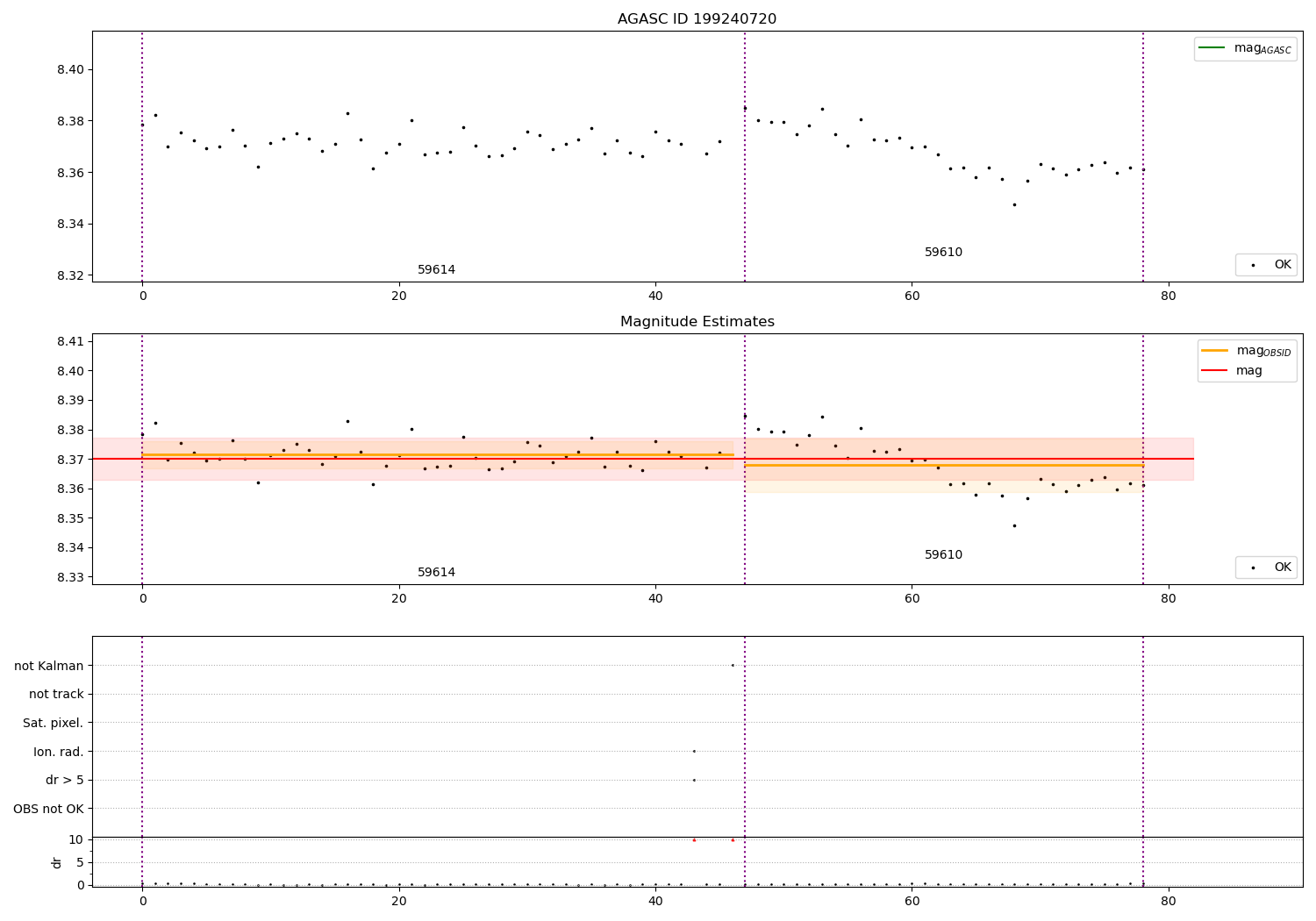Click obsid label 59610 in the top panel
This screenshot has height=921, width=1316.
click(943, 252)
